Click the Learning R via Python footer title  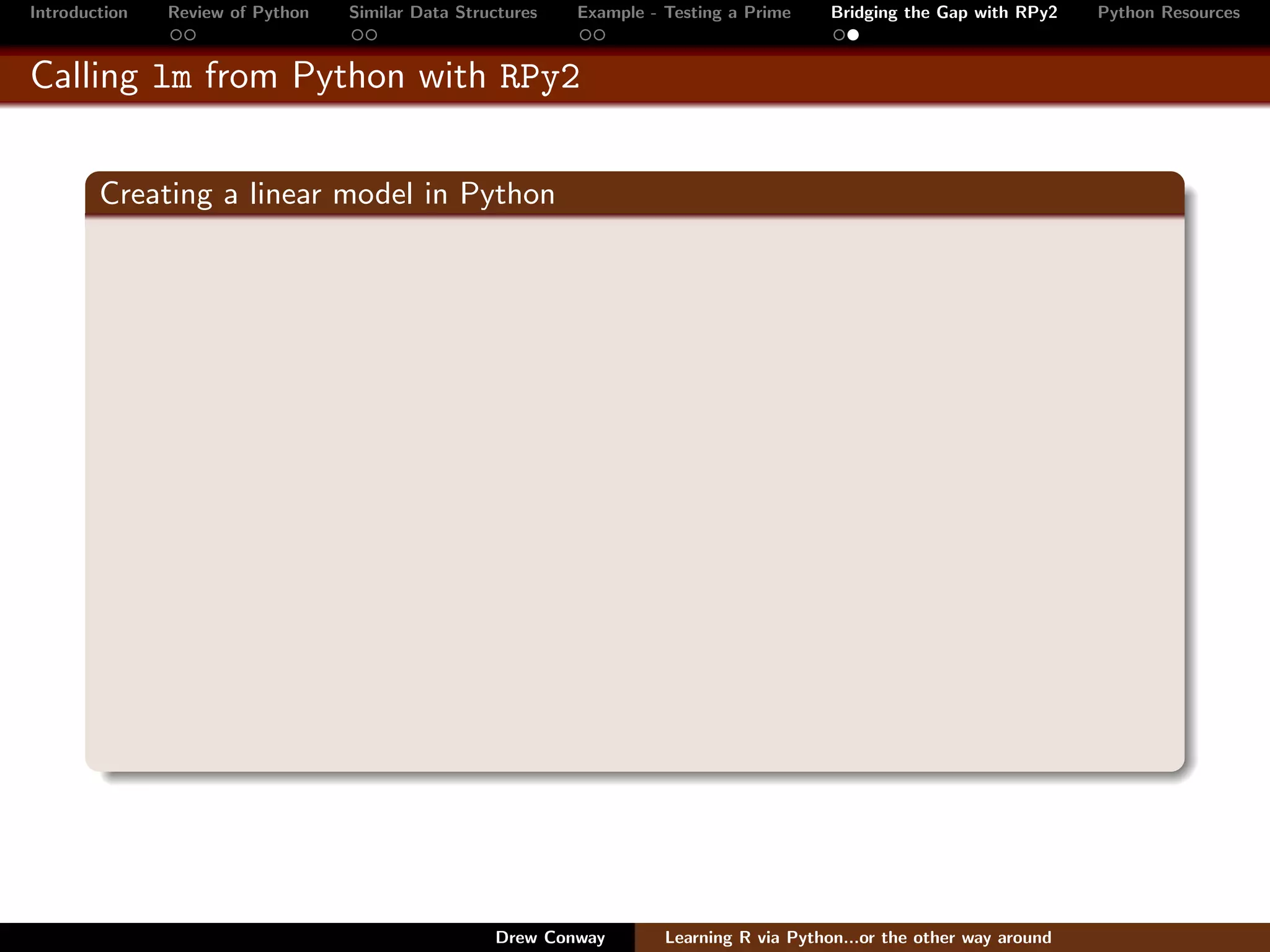(858, 937)
